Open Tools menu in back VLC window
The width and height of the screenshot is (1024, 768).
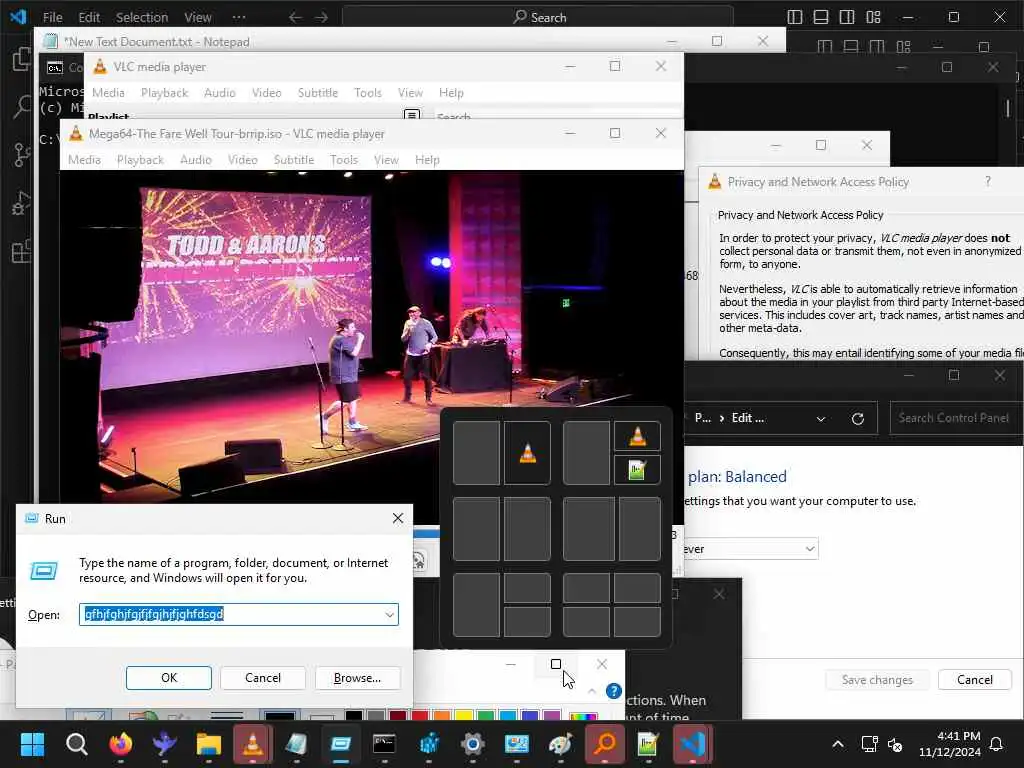(x=368, y=93)
